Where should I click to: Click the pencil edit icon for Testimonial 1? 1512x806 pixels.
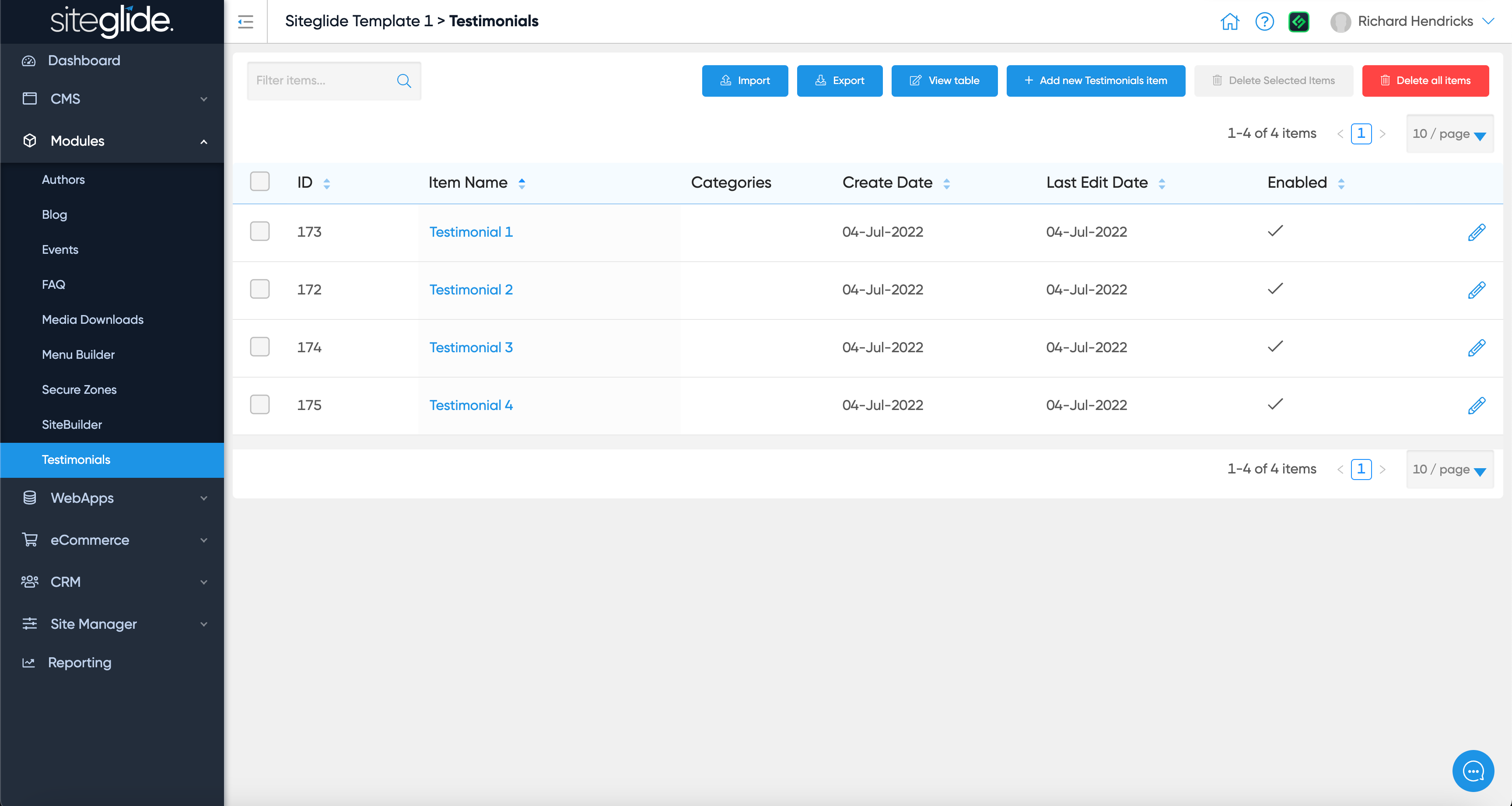click(1476, 232)
